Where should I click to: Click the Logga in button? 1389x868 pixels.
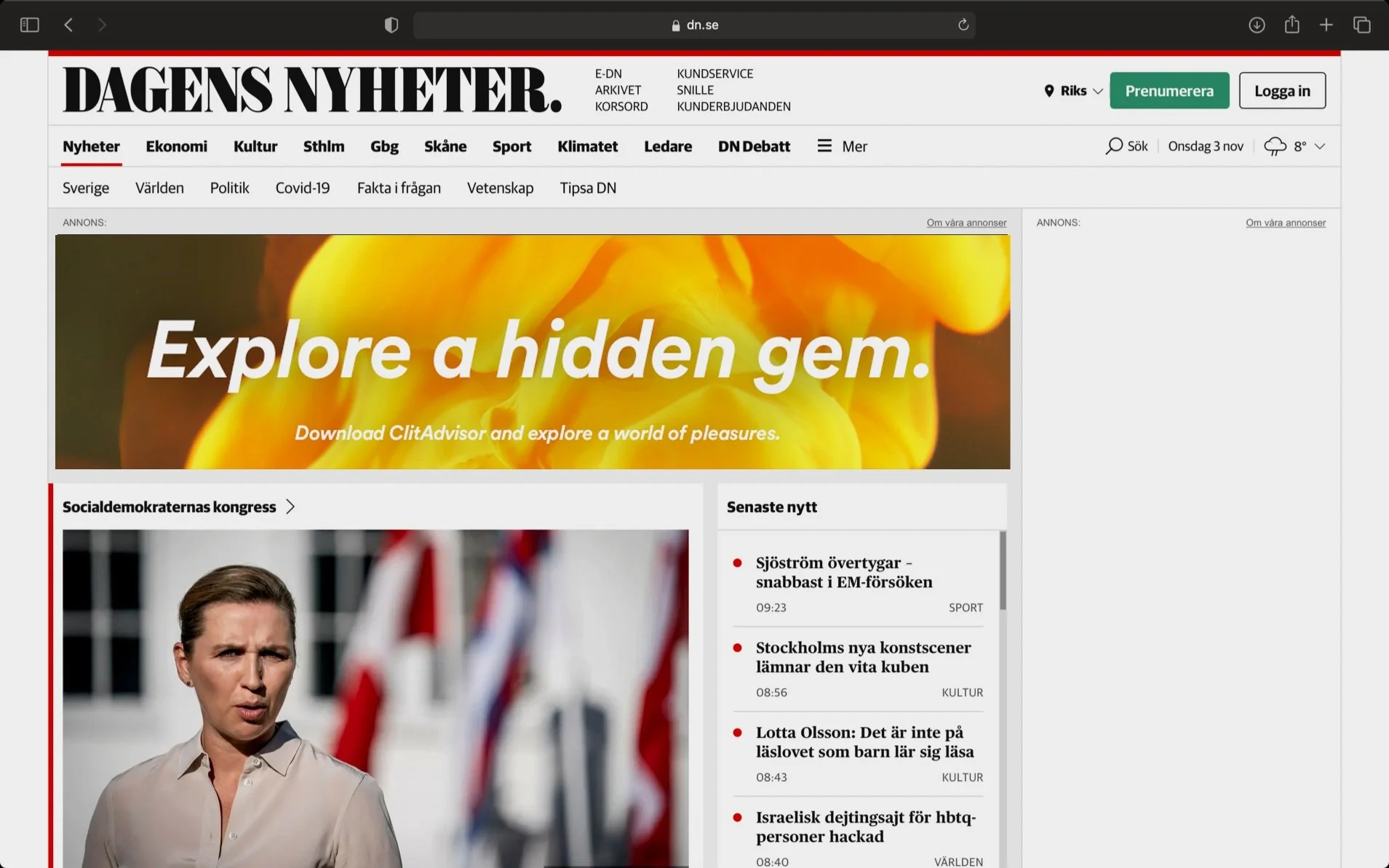click(1282, 90)
